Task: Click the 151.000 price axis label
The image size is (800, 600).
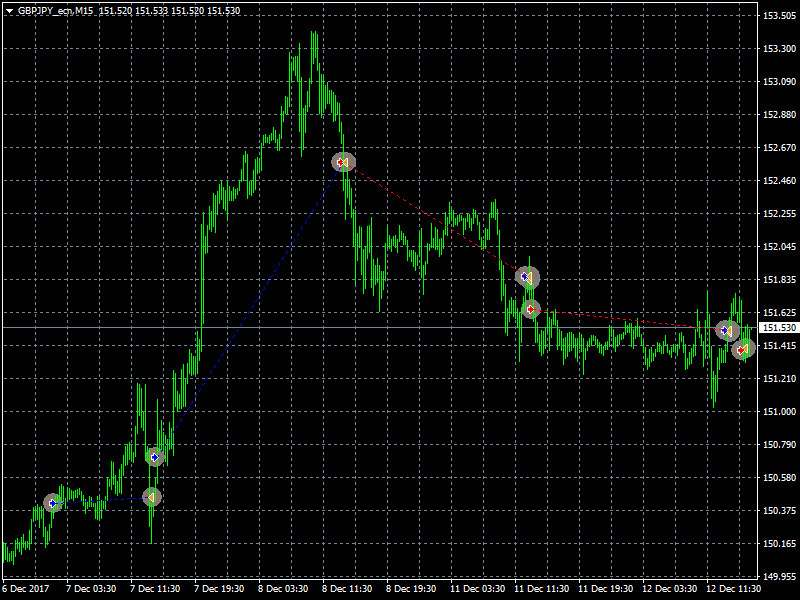Action: click(x=779, y=412)
